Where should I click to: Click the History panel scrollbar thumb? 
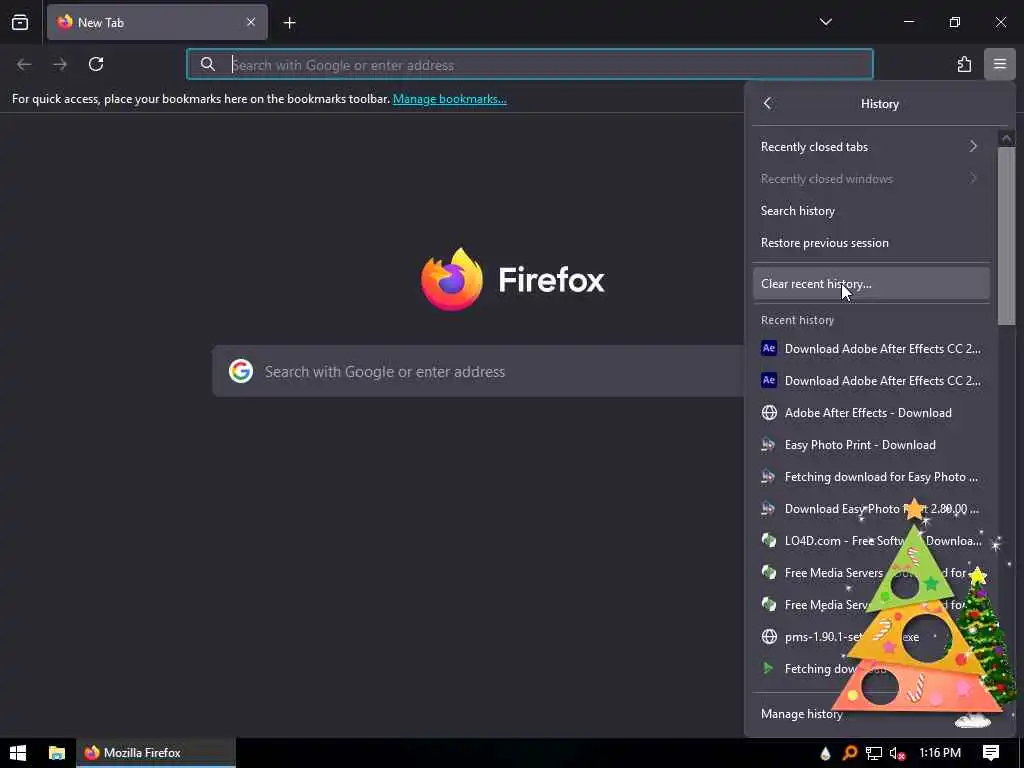click(x=1006, y=235)
